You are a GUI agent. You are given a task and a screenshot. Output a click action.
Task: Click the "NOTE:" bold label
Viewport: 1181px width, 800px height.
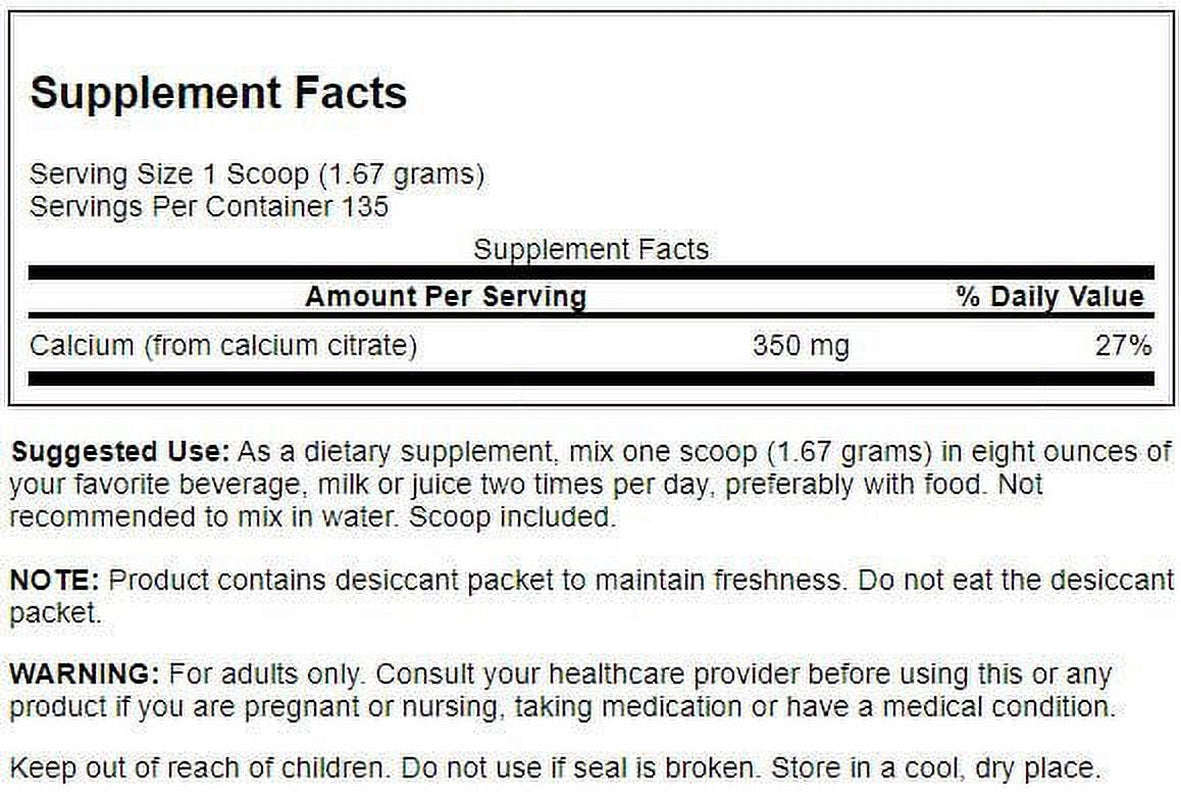click(x=55, y=579)
